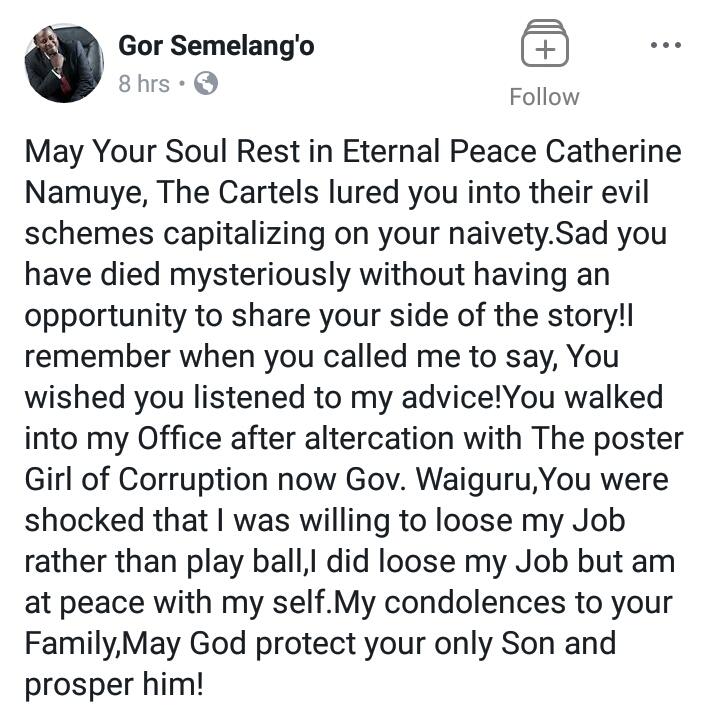
Task: Open the three-dots post options menu
Action: tap(665, 45)
